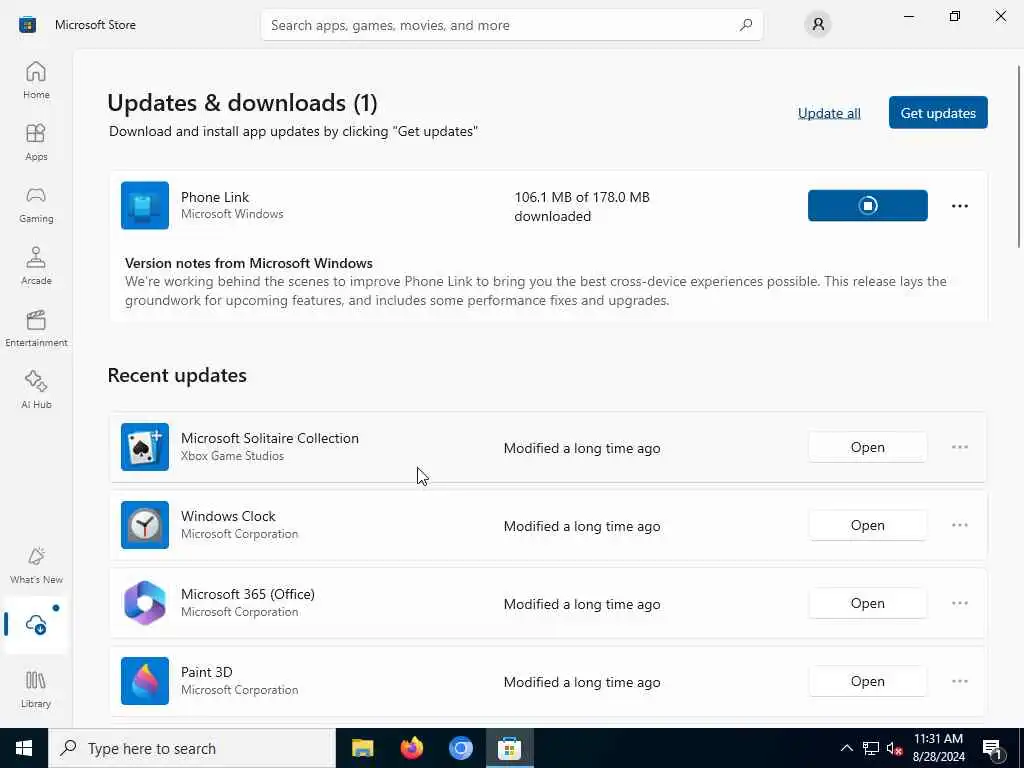Click the Microsoft 365 (Office) title text

click(248, 594)
